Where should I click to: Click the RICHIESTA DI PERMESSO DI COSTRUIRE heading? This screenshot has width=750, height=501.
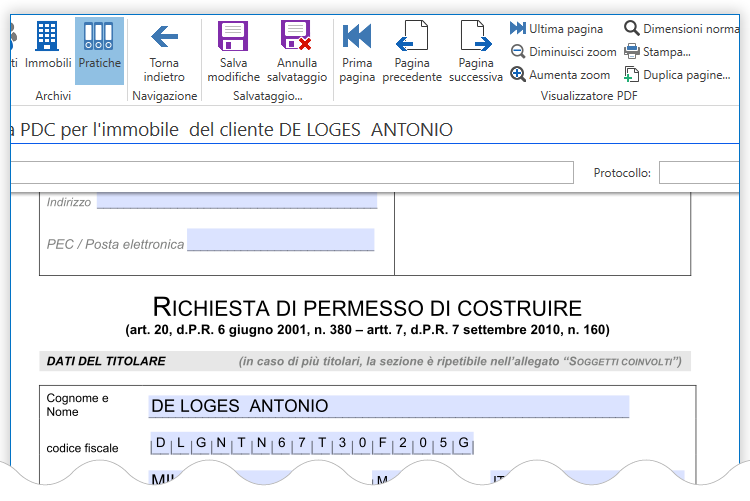click(x=367, y=307)
